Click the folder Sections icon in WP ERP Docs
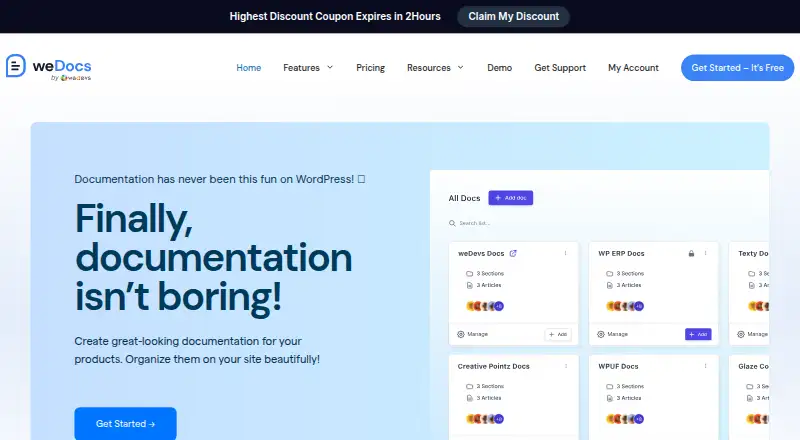The height and width of the screenshot is (440, 800). tap(609, 274)
